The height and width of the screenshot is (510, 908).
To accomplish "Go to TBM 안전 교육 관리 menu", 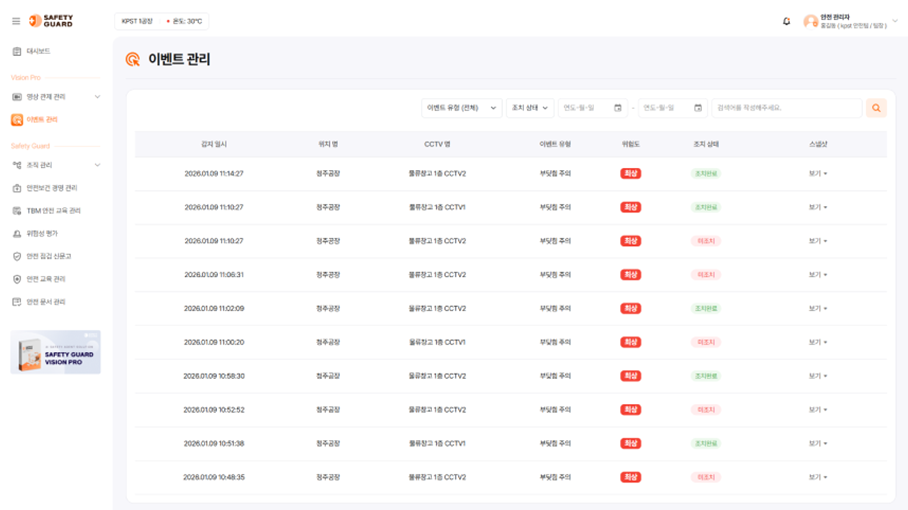I will tap(53, 211).
